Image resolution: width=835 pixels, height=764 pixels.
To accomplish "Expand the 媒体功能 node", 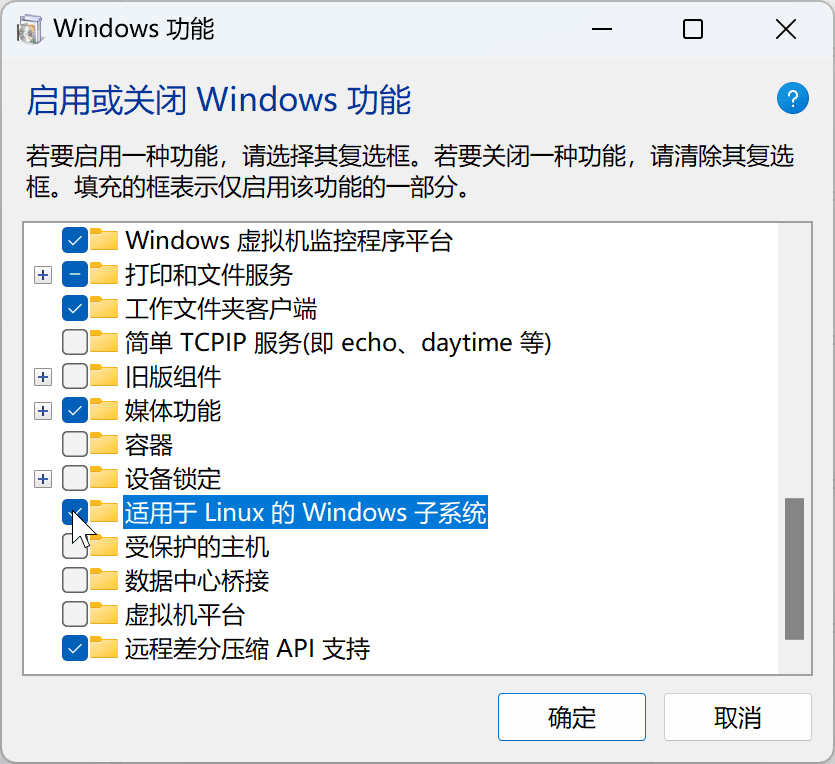I will (42, 410).
